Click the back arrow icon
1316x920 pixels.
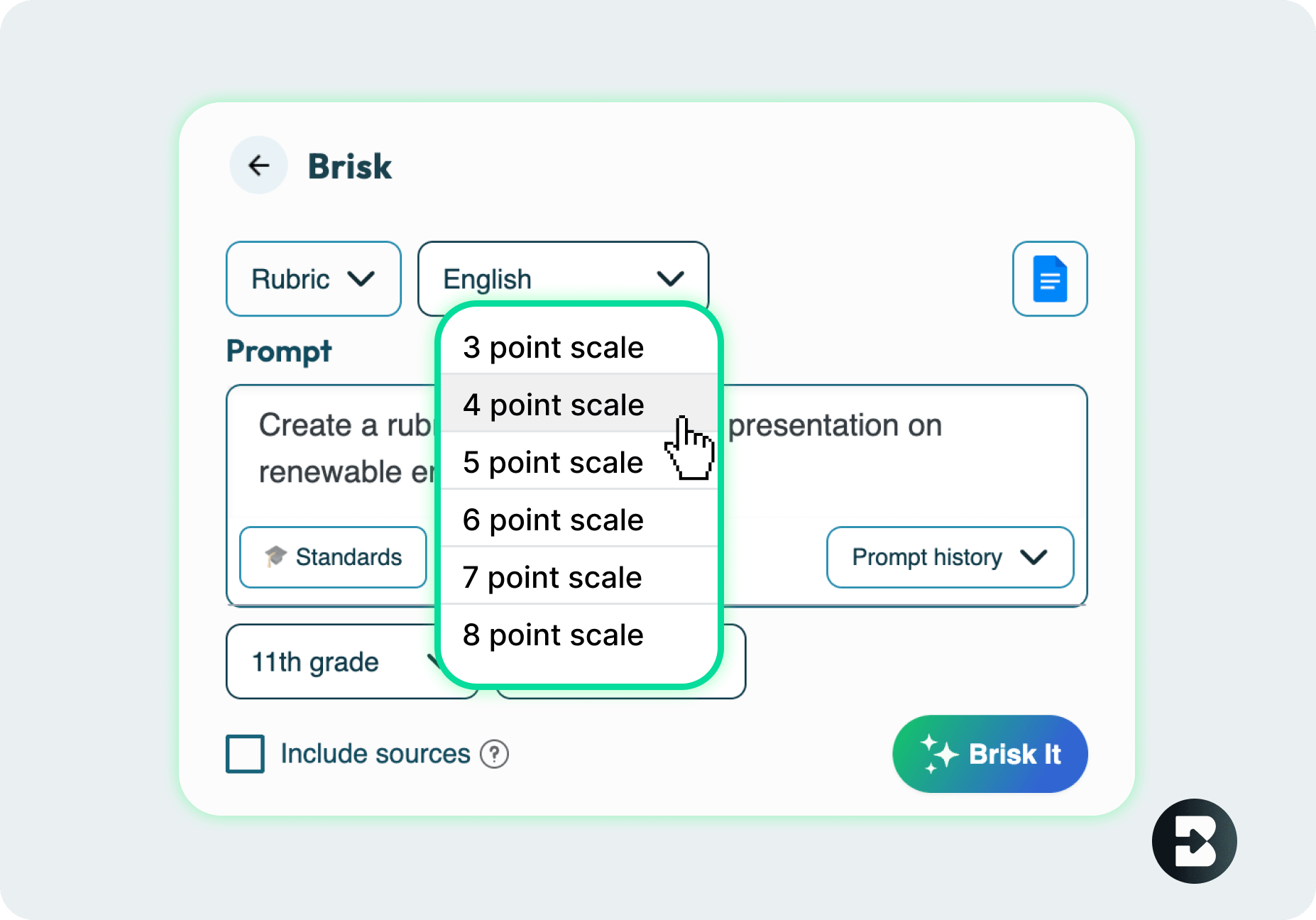[258, 165]
